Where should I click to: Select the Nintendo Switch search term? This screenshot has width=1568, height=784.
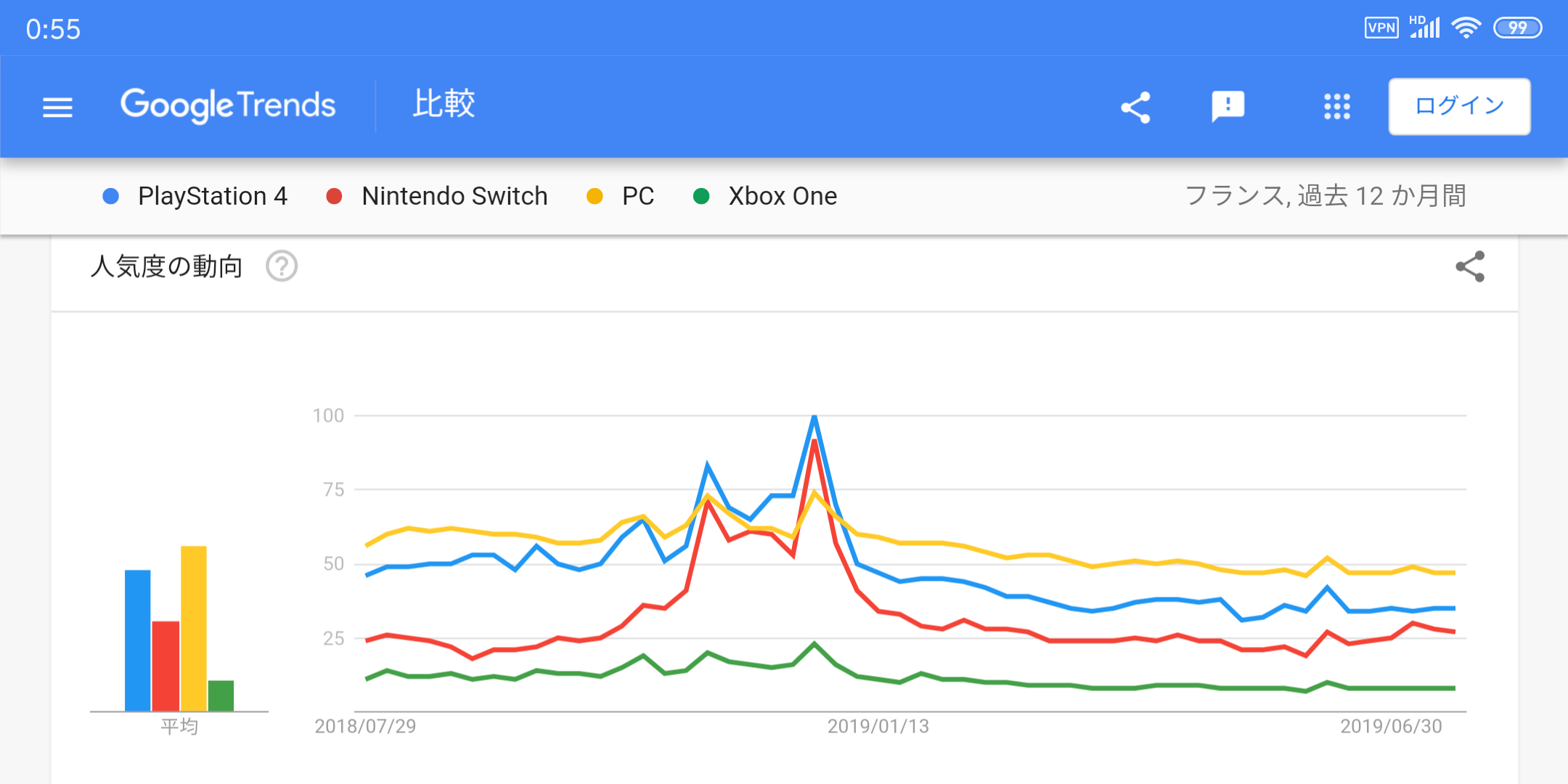pos(454,196)
